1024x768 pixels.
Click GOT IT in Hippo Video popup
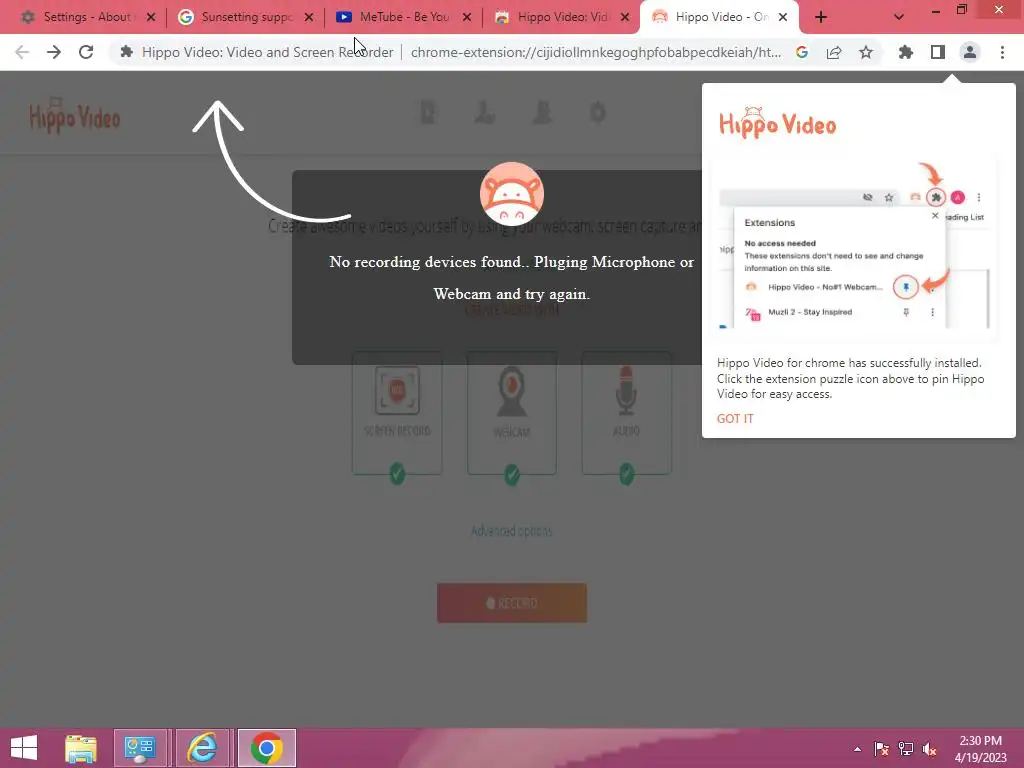pyautogui.click(x=735, y=419)
